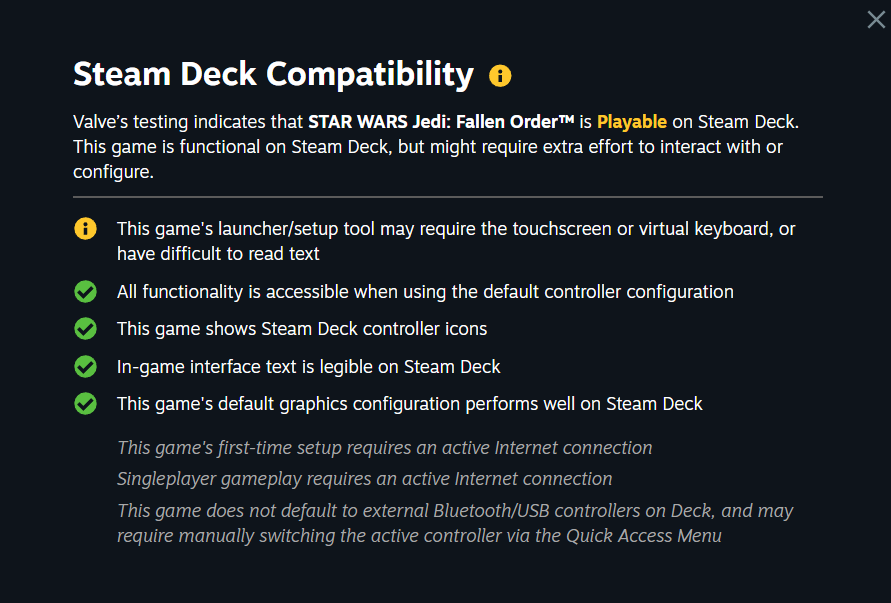
Task: Click the checkmark for legible in-game text
Action: tap(85, 366)
